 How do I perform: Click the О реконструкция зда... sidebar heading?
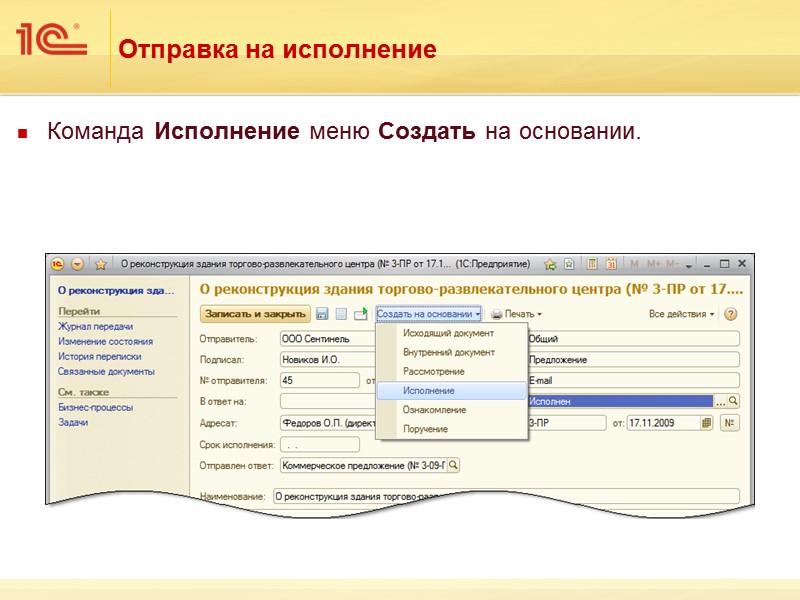point(116,290)
